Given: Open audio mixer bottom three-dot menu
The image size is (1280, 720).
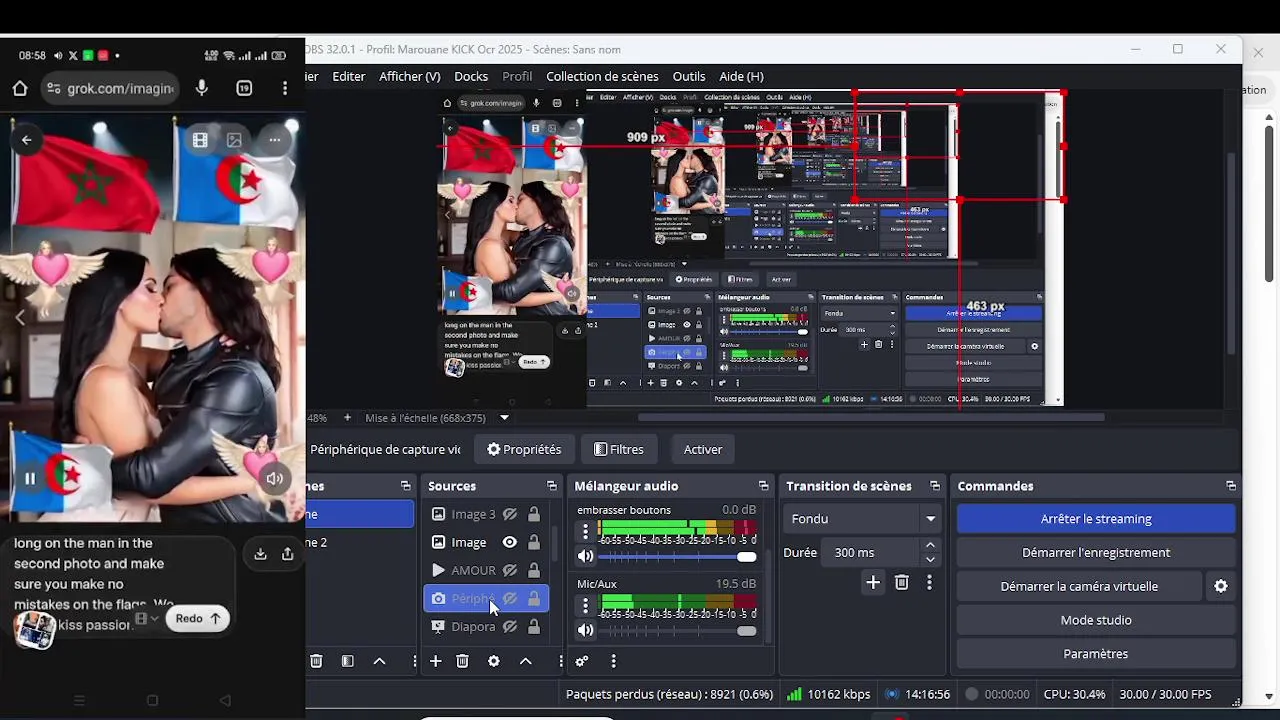Looking at the screenshot, I should (x=613, y=661).
